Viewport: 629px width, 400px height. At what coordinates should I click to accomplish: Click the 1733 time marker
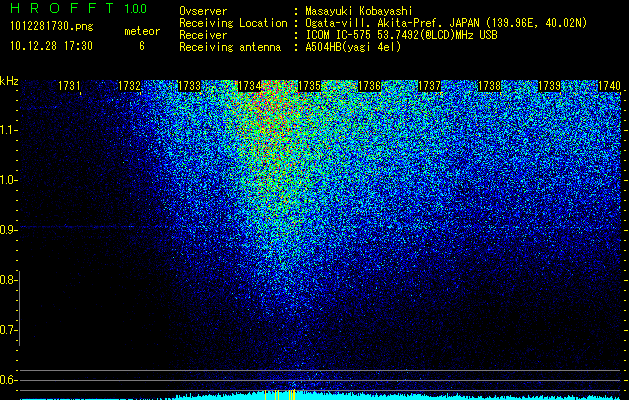point(189,86)
